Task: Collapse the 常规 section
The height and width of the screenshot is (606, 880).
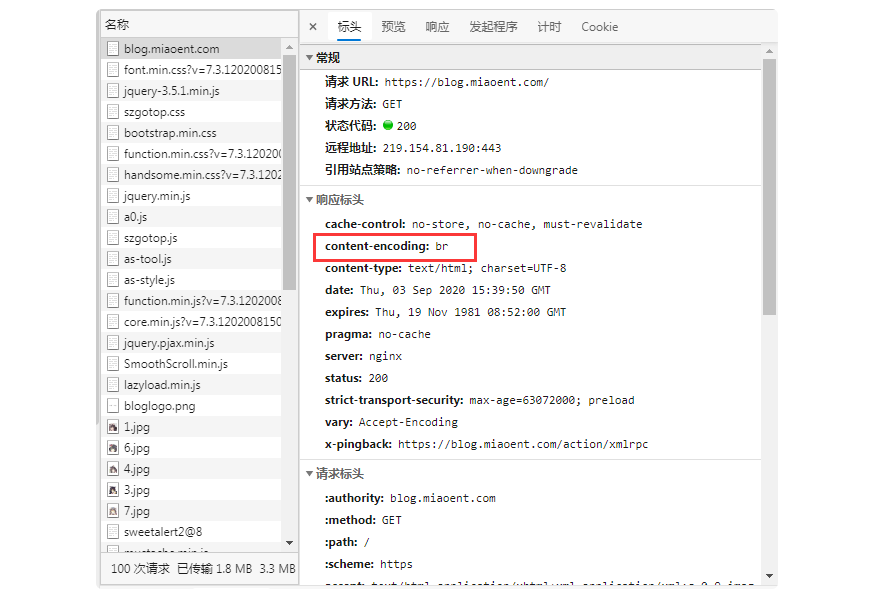Action: point(309,57)
